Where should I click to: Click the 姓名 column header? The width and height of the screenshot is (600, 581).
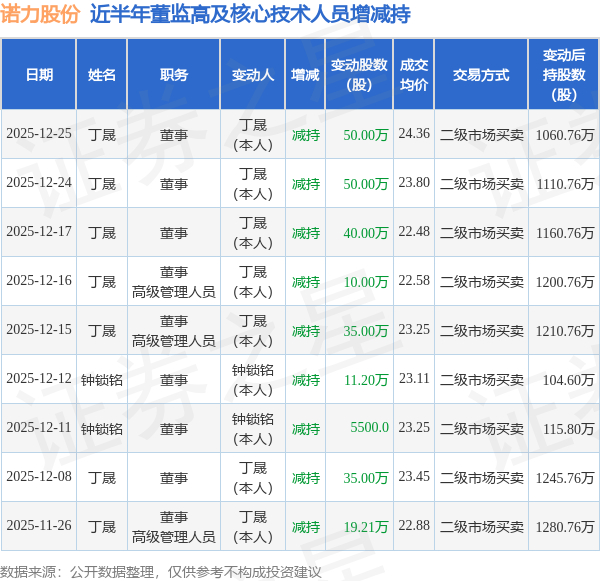pos(101,74)
